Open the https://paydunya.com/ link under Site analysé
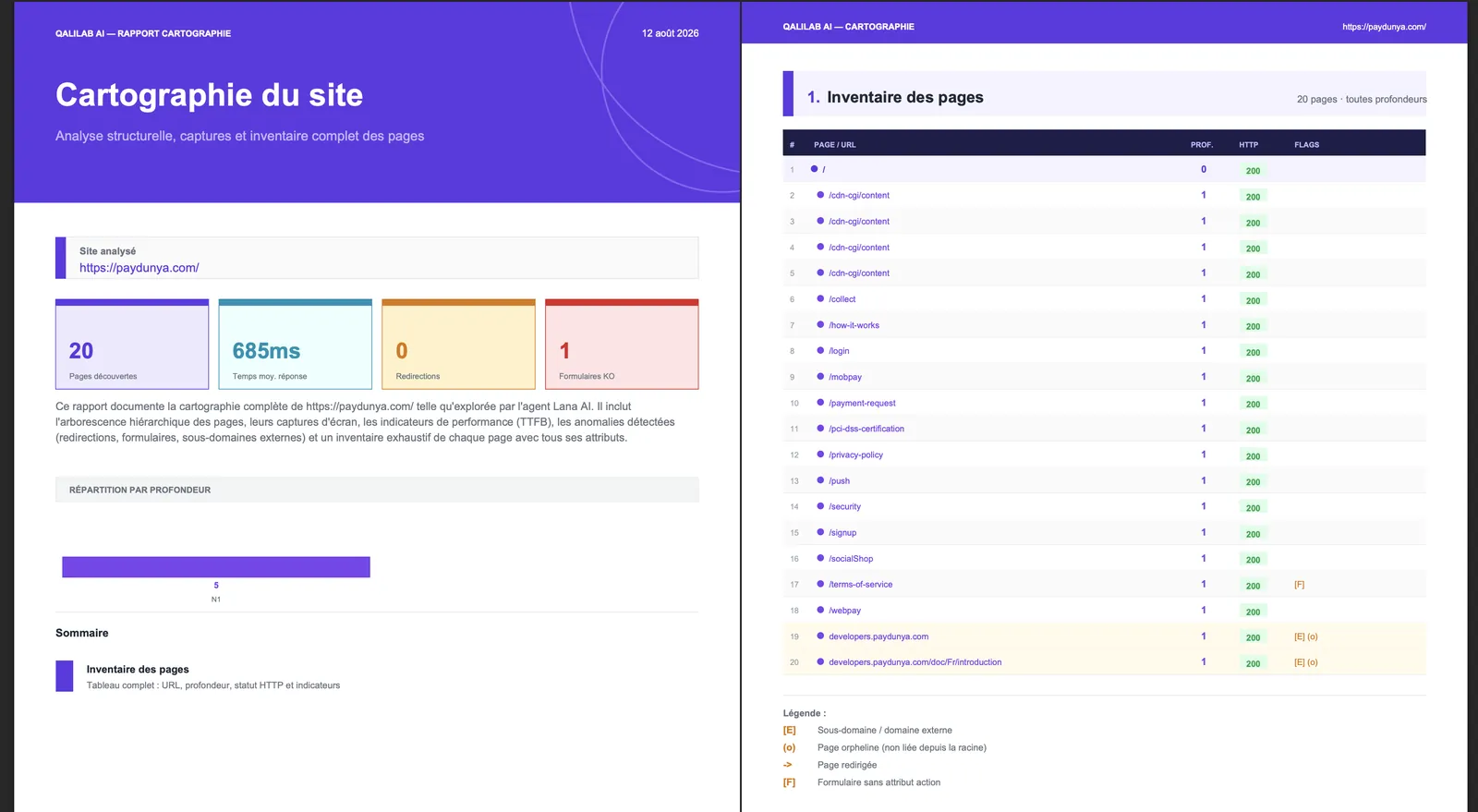Viewport: 1478px width, 812px height. click(x=139, y=268)
